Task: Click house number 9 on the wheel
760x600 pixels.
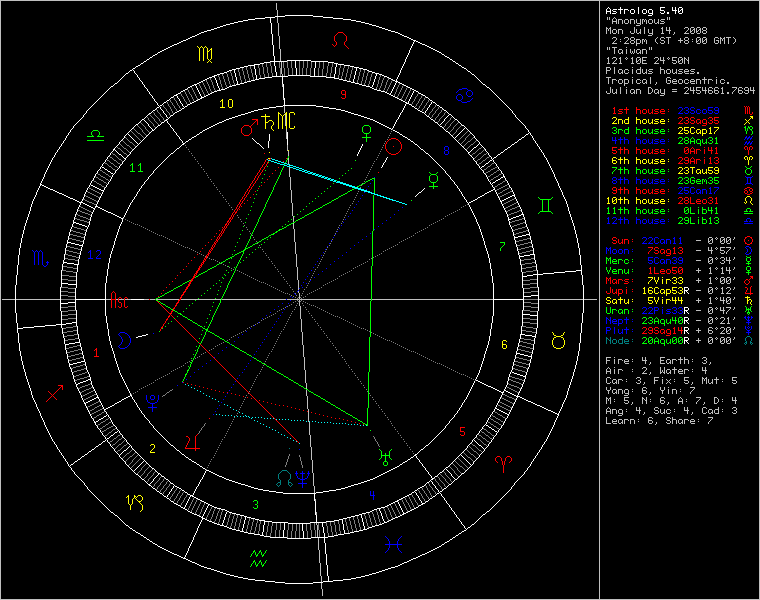Action: point(344,95)
